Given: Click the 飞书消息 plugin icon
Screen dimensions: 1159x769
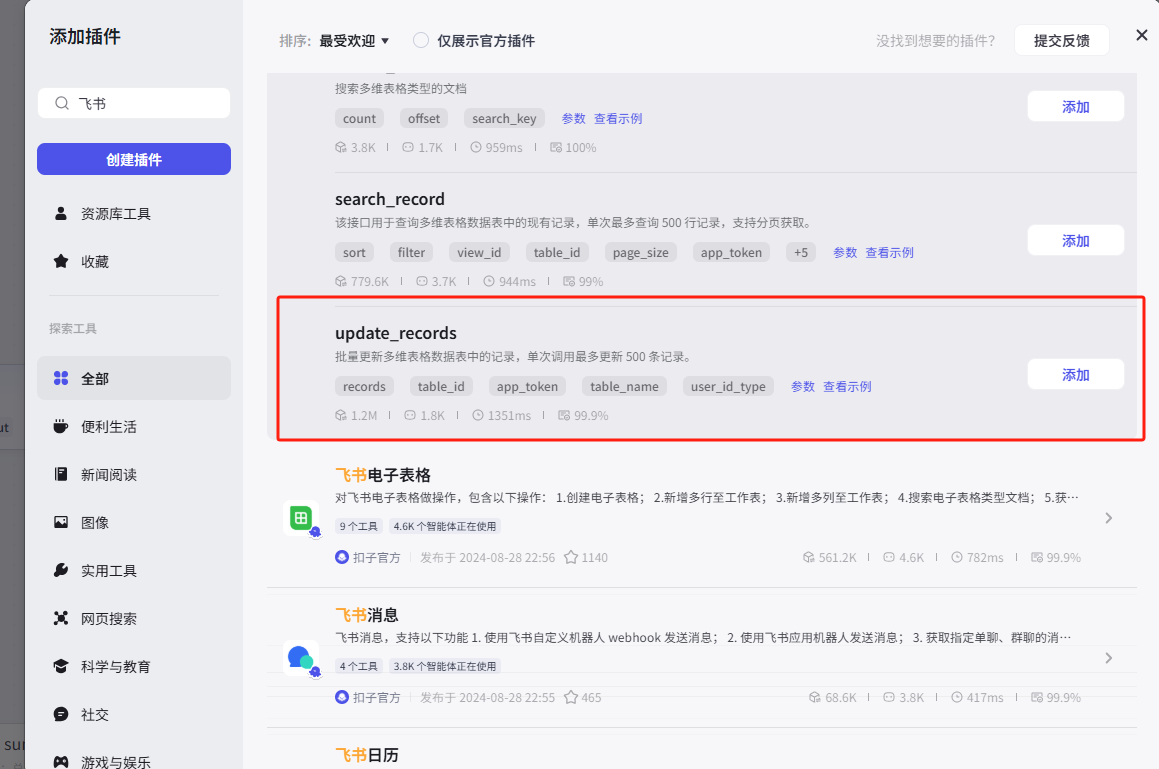Looking at the screenshot, I should [302, 658].
